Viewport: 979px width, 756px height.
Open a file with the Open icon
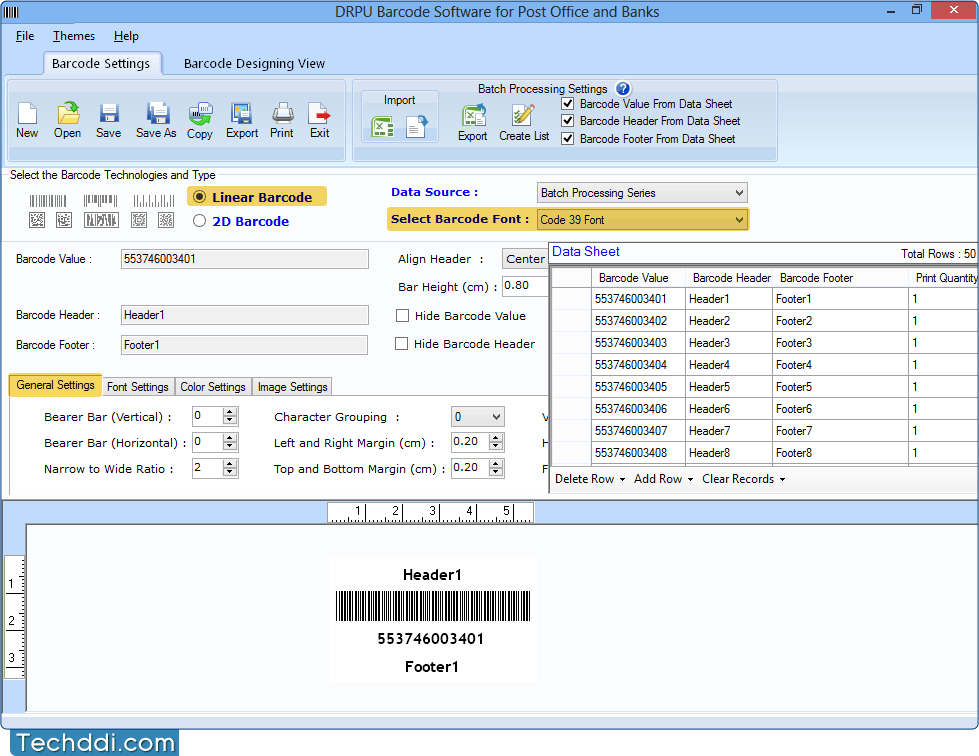click(67, 114)
